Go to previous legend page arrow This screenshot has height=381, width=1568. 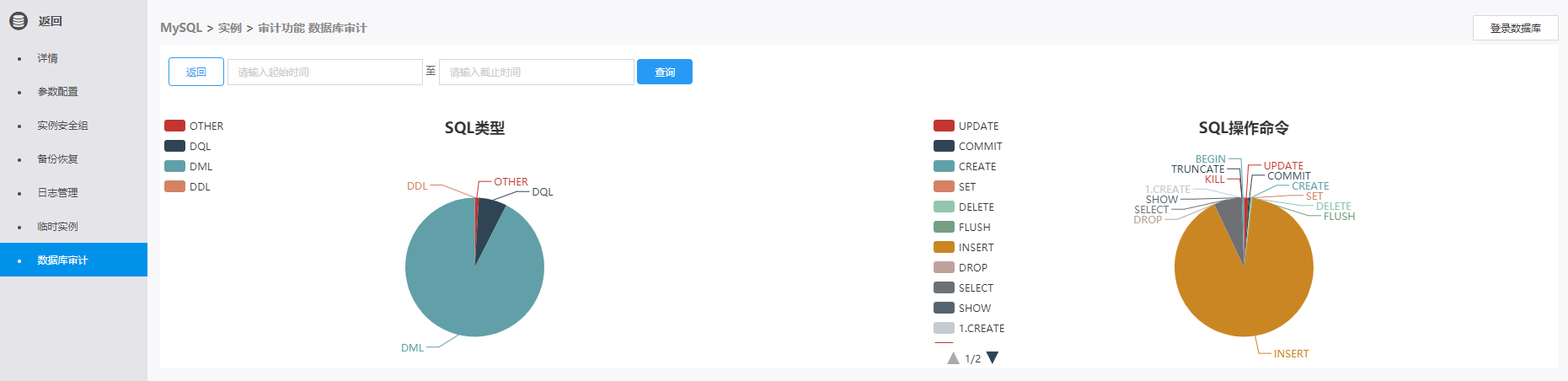tap(953, 358)
